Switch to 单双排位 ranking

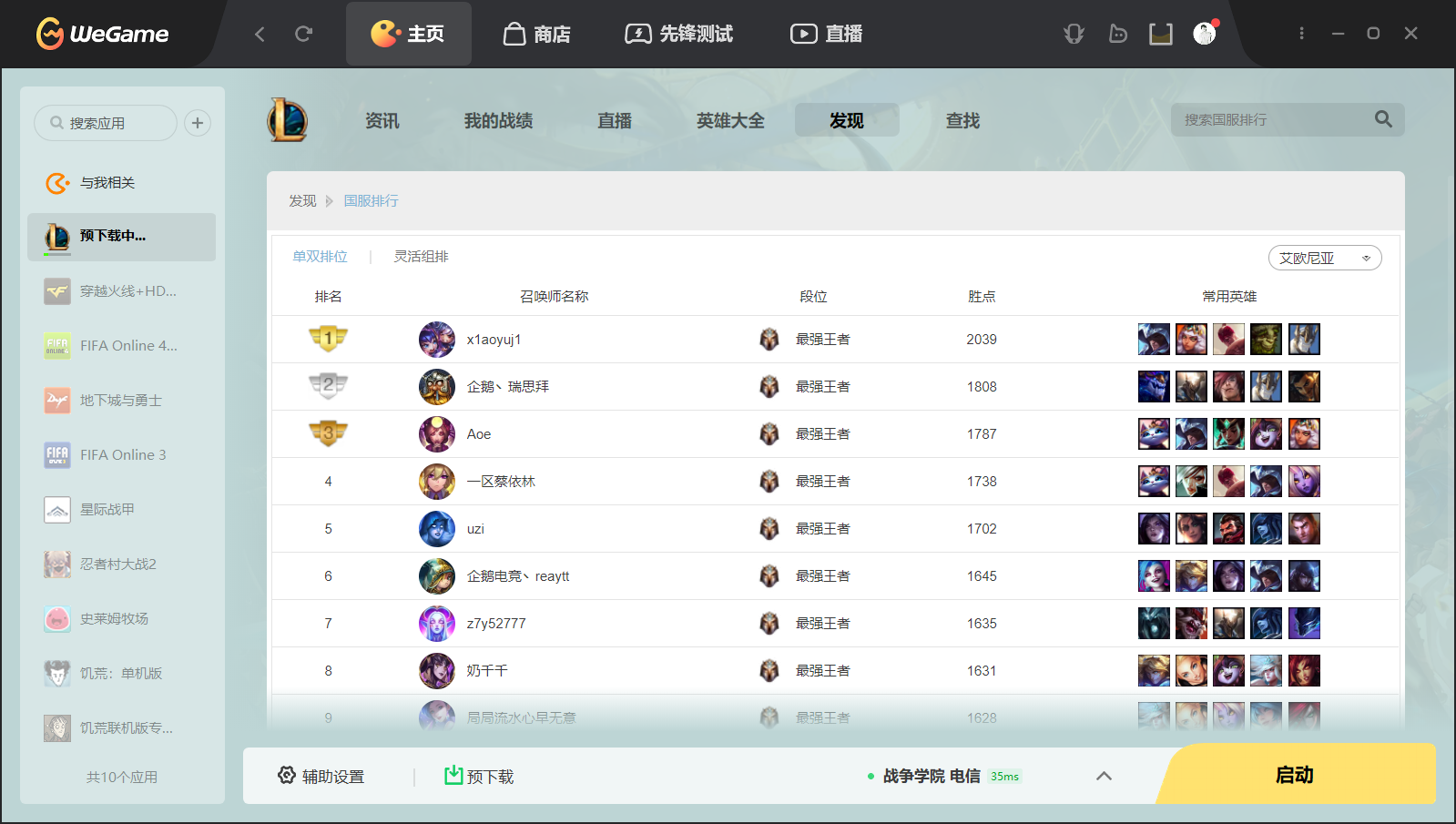[x=320, y=257]
